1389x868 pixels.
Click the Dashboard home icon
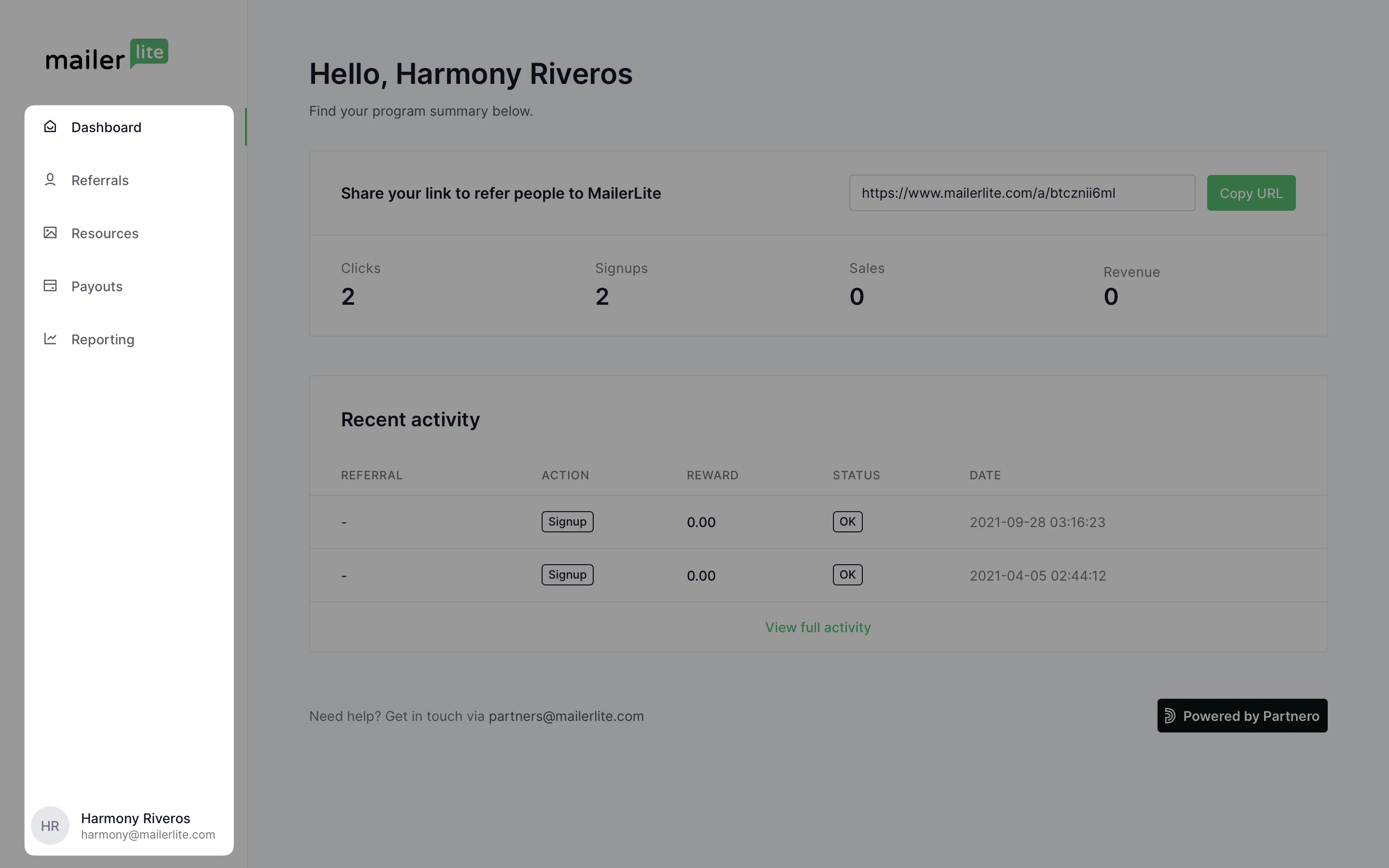coord(50,126)
